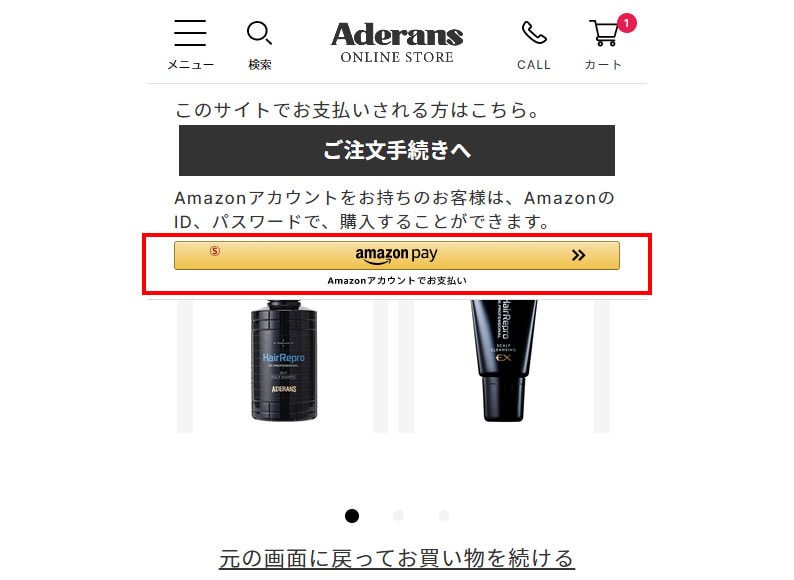This screenshot has width=794, height=580.
Task: Tap the カート text label
Action: [603, 65]
